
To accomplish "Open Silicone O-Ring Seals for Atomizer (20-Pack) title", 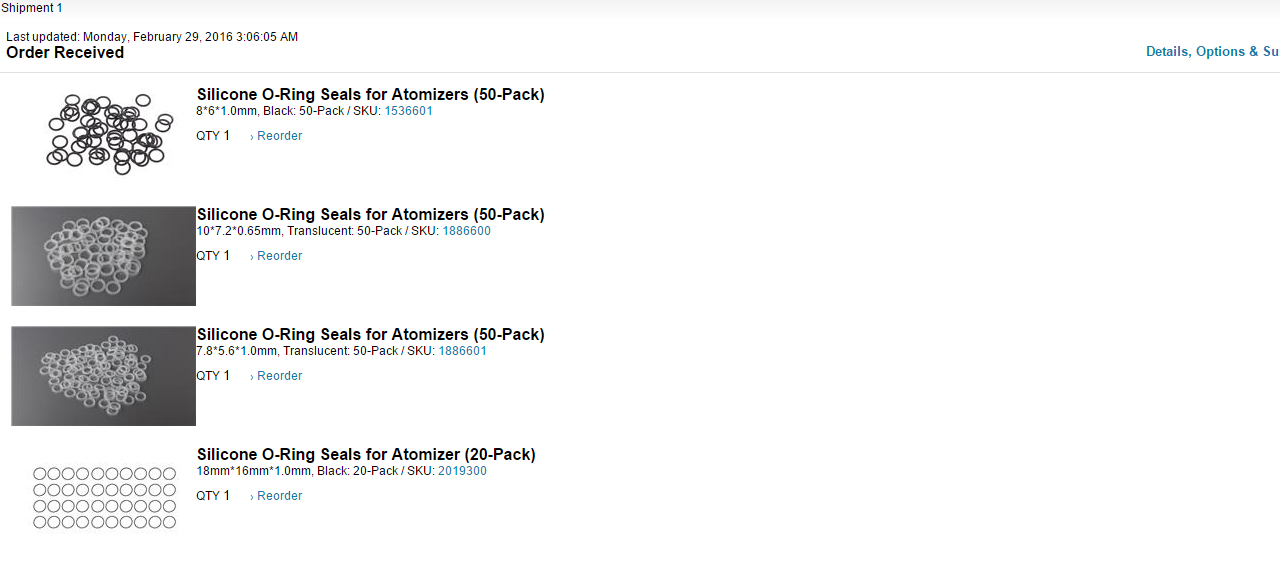I will [366, 455].
